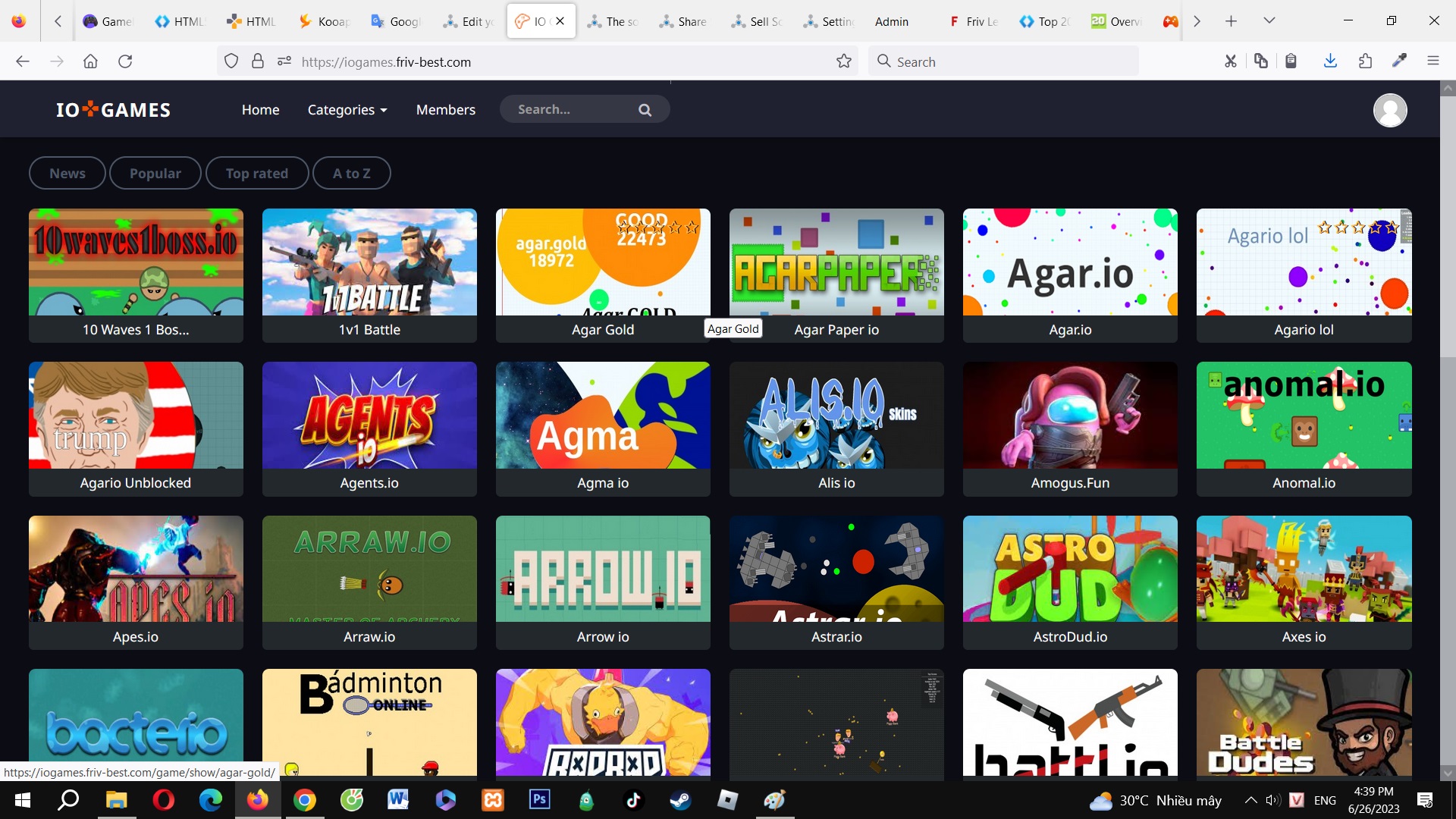Launch Photoshop from the taskbar

[539, 800]
